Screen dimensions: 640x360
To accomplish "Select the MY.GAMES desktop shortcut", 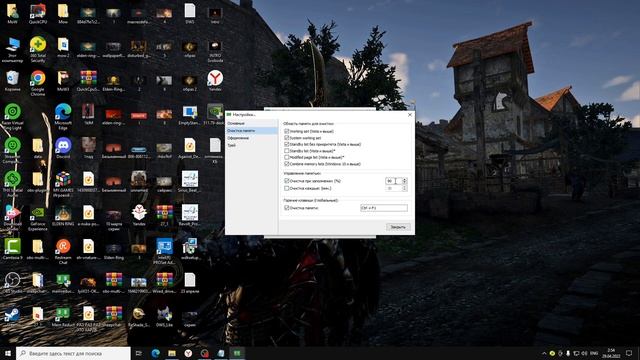I will pyautogui.click(x=63, y=184).
